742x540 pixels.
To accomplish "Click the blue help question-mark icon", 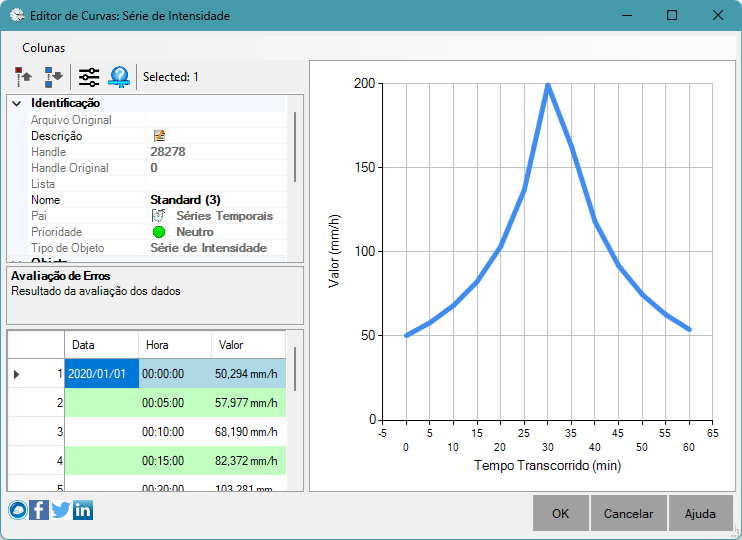I will point(119,77).
